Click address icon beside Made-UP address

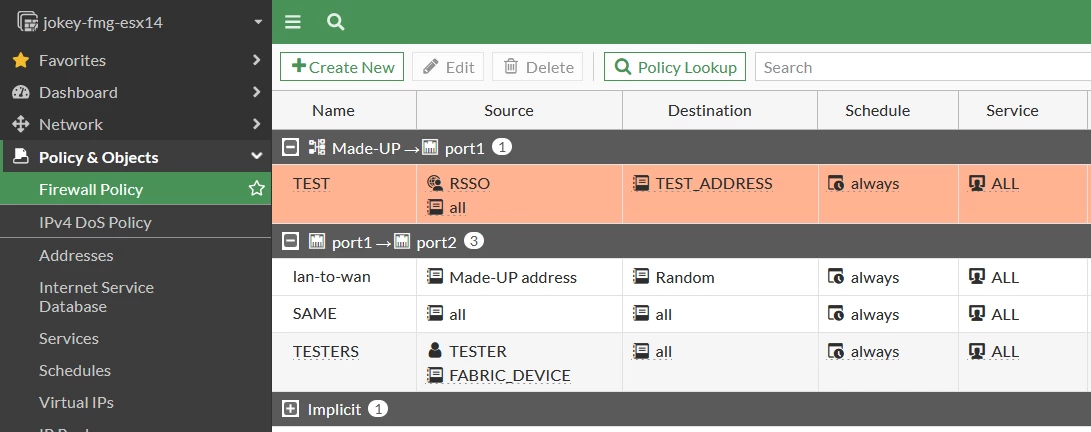435,276
